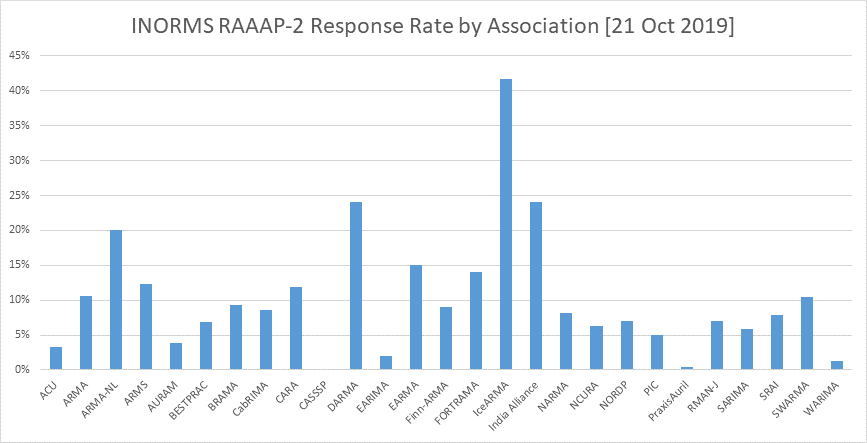Click the NORDP data bar

point(626,345)
